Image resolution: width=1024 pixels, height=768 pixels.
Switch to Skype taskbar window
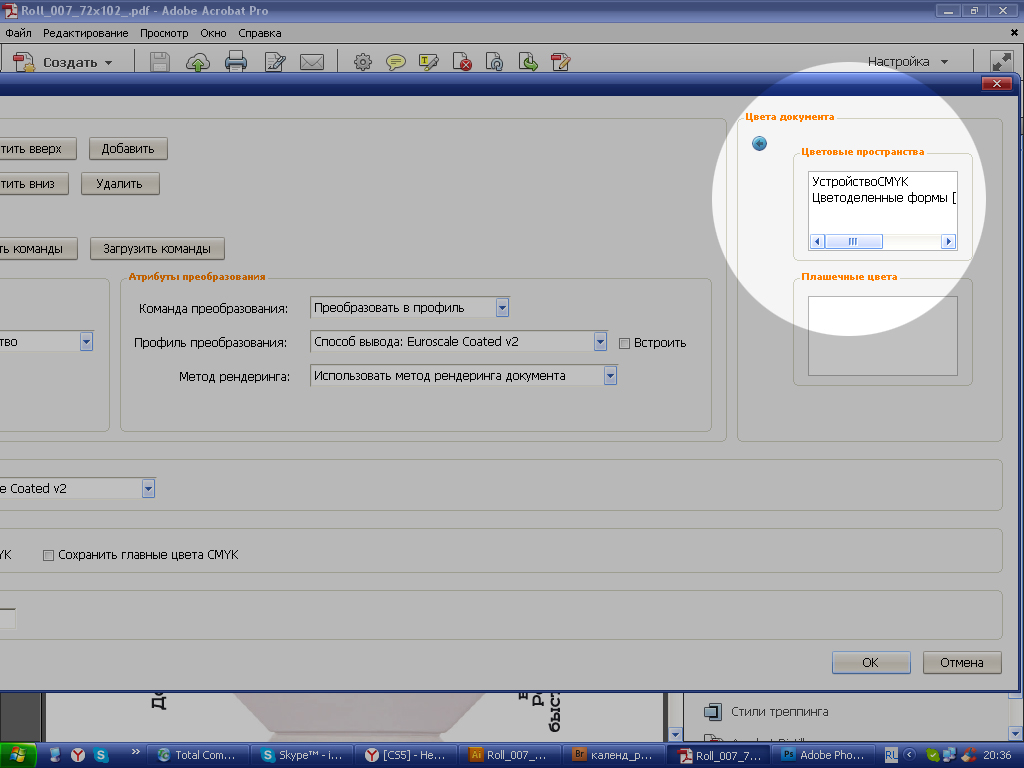(x=302, y=755)
